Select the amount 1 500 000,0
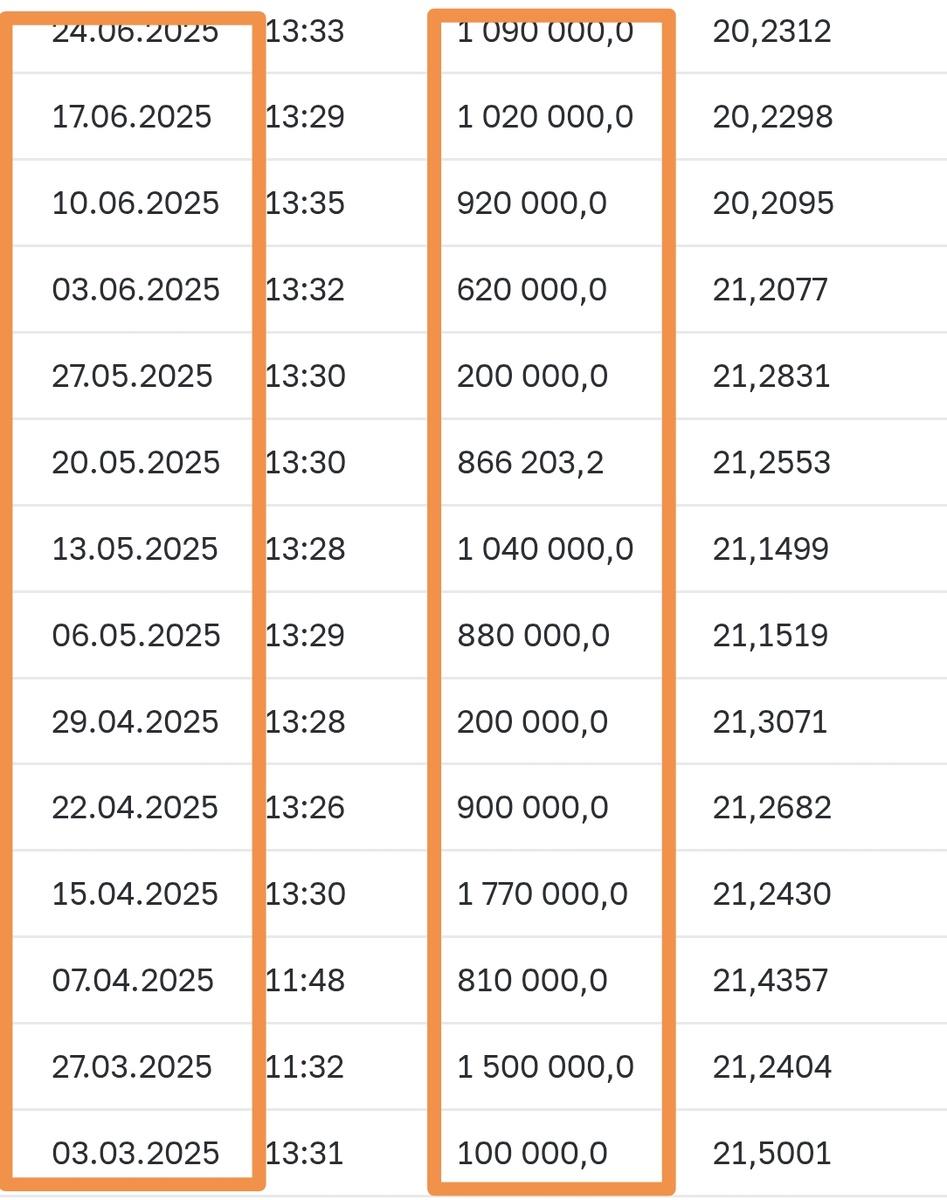 (x=545, y=1067)
